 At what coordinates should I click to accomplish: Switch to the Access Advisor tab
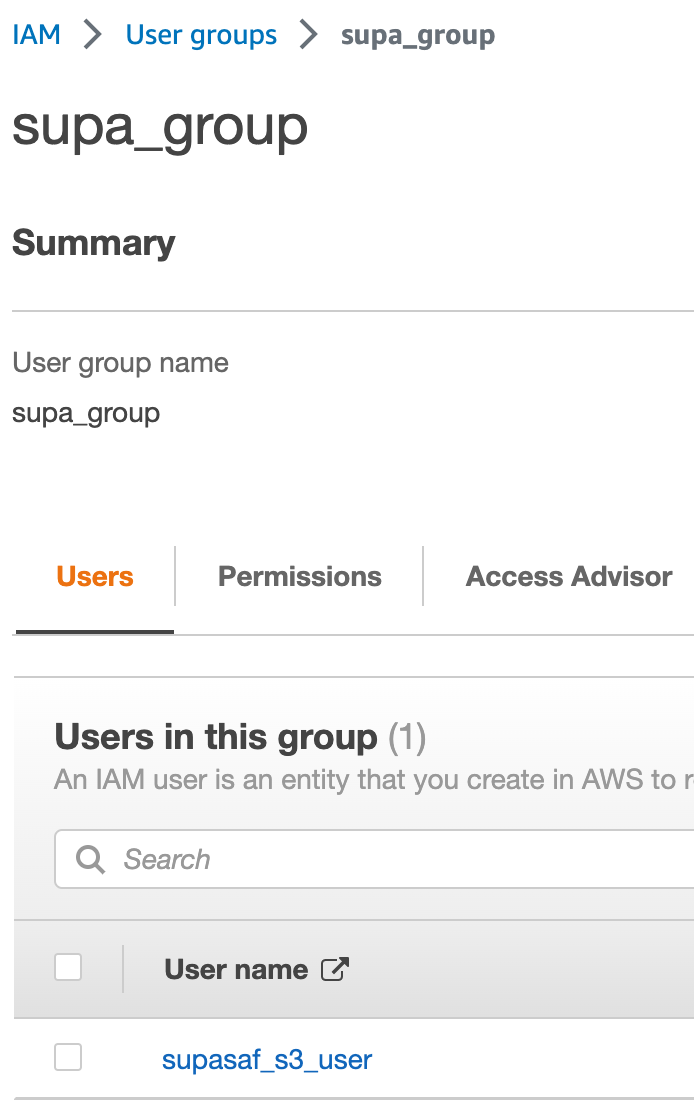pyautogui.click(x=568, y=577)
